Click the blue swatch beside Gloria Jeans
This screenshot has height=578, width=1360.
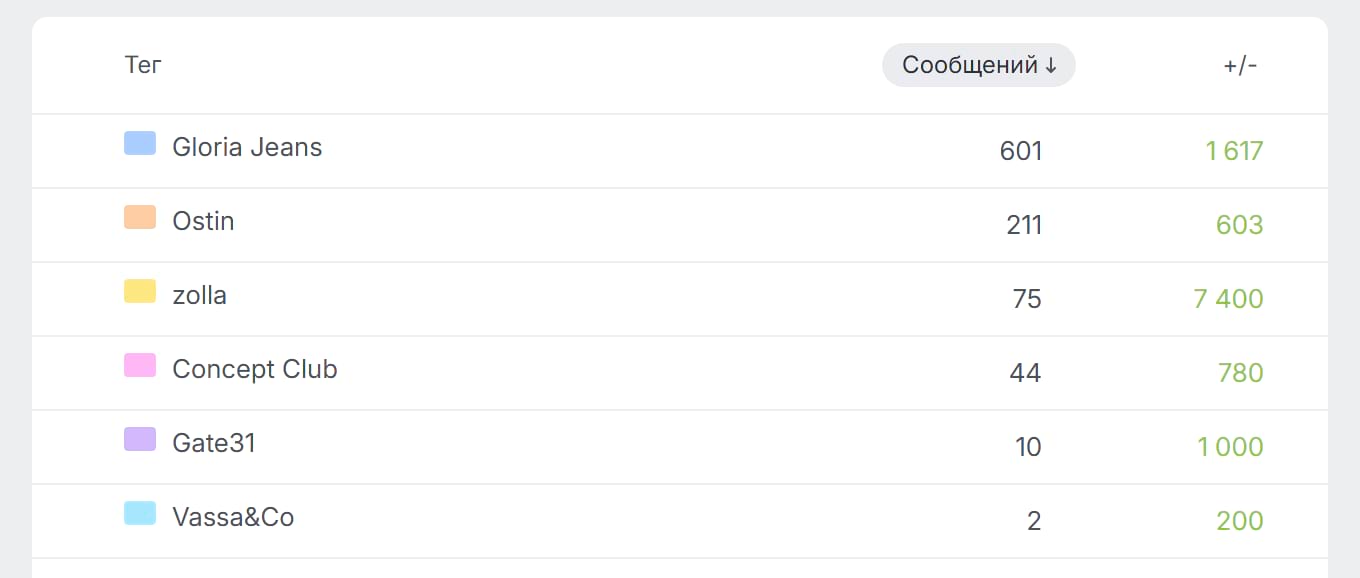coord(140,143)
